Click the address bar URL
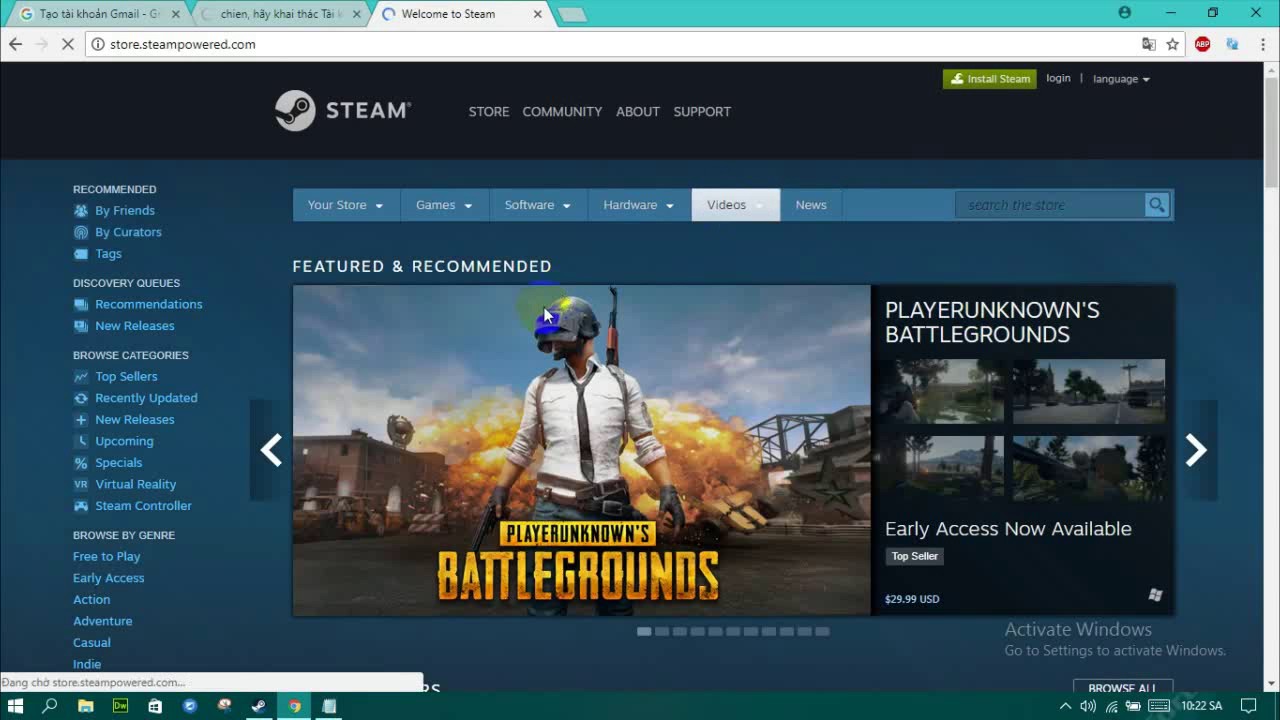The image size is (1280, 720). [182, 44]
